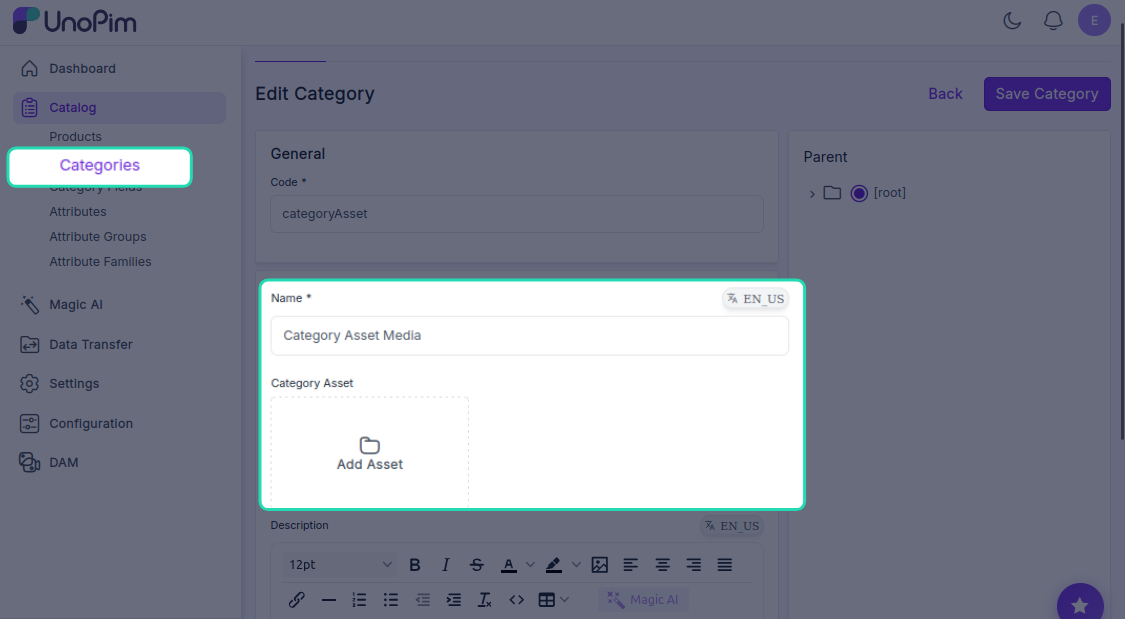Click the Name field EN_US locale badge
1125x619 pixels.
coord(755,299)
